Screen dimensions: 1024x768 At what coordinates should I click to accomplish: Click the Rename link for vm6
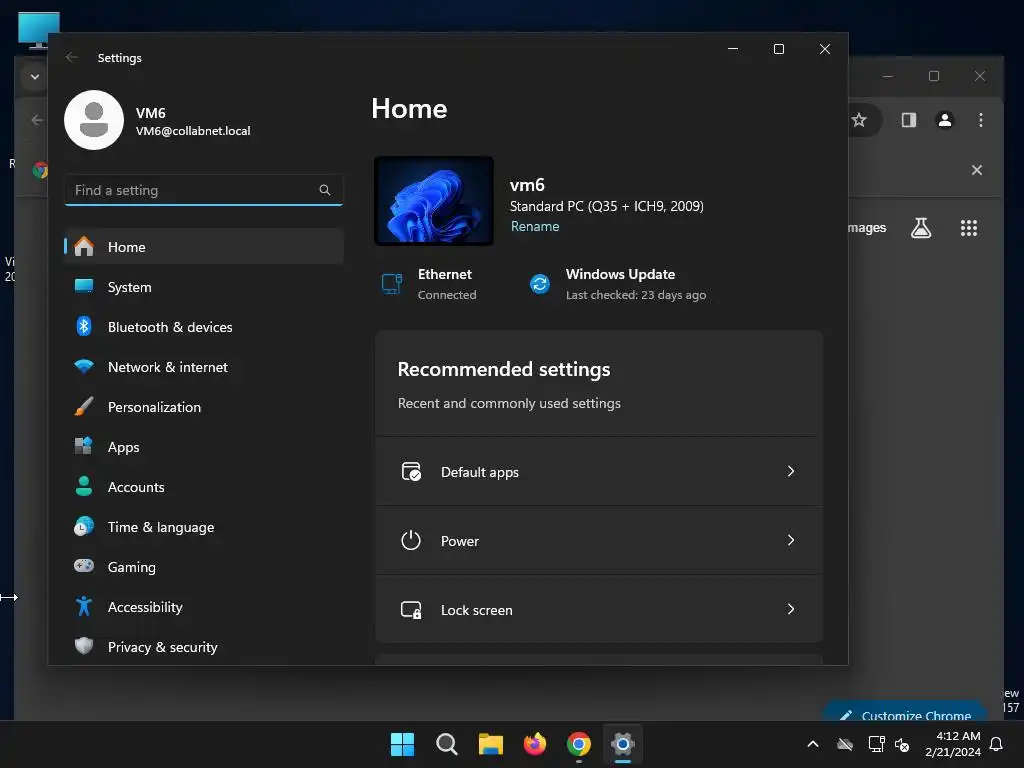pos(535,227)
